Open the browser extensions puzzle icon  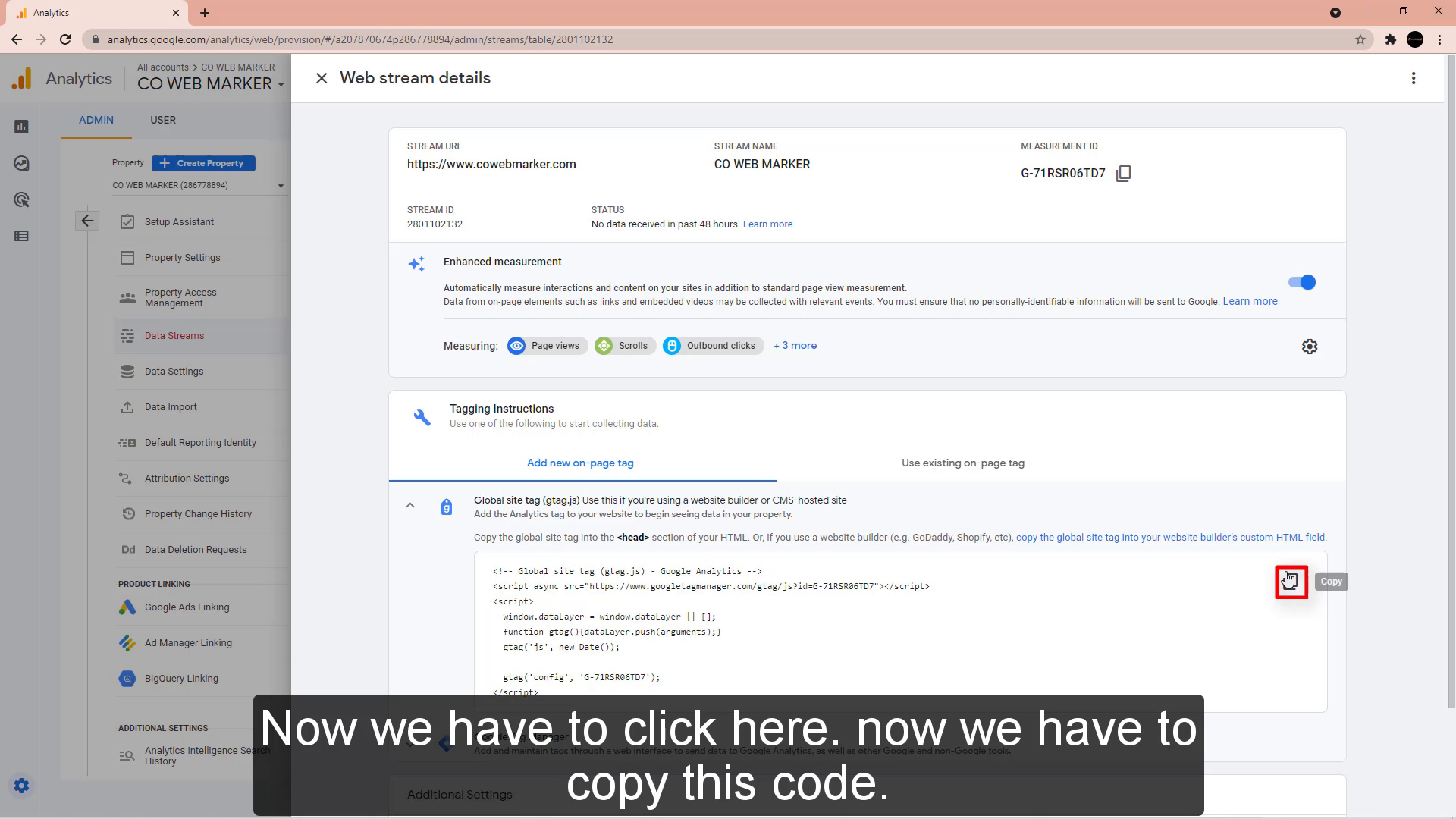point(1390,39)
